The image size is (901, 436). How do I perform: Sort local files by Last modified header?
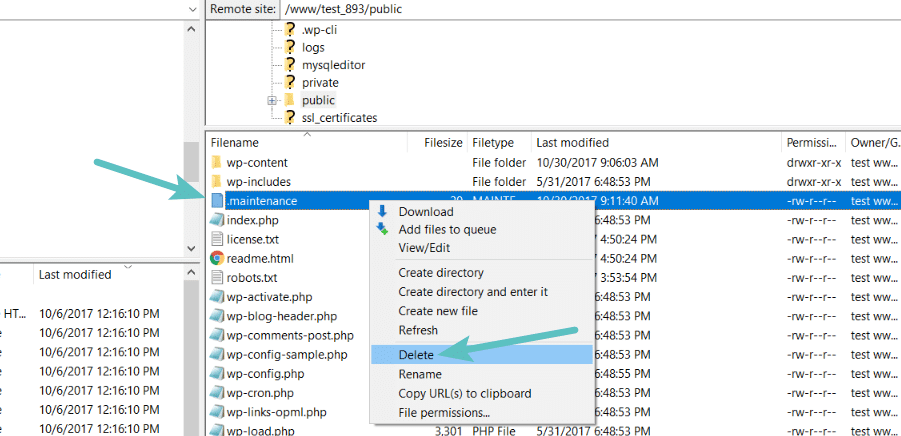(74, 275)
